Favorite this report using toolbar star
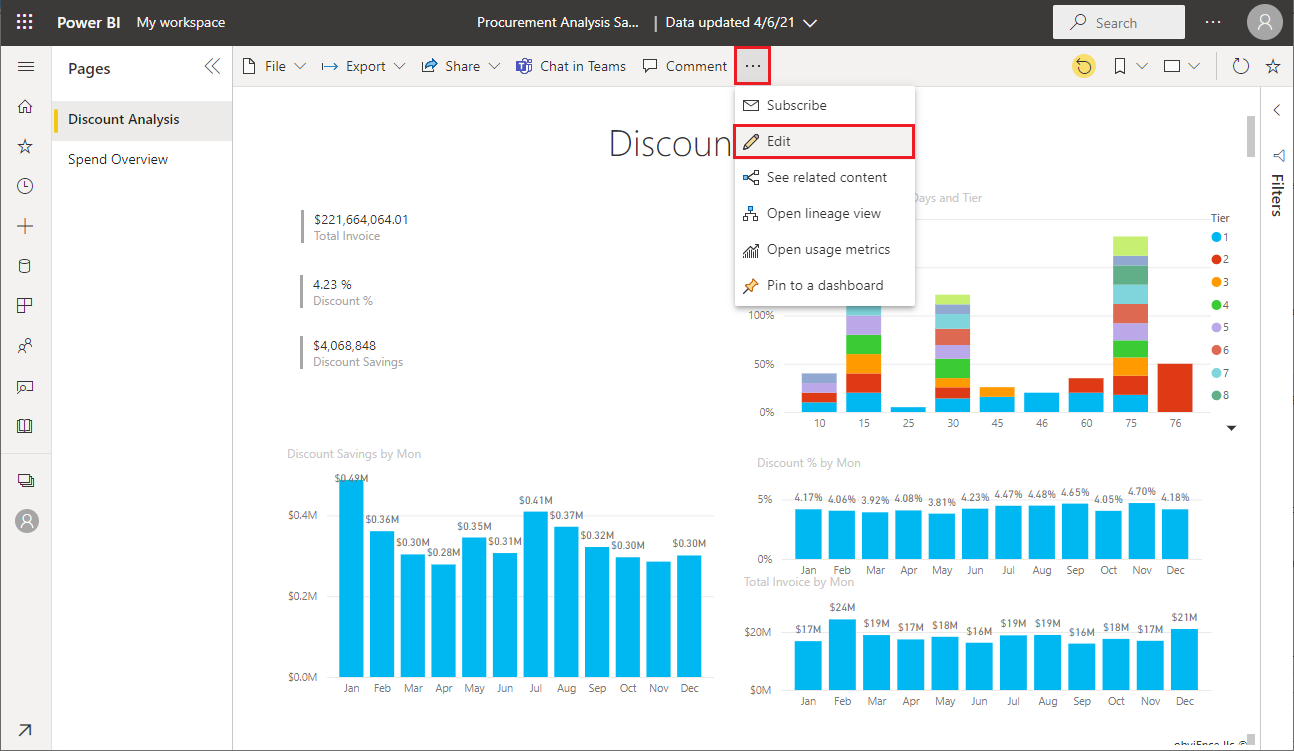The width and height of the screenshot is (1294, 751). point(1272,66)
